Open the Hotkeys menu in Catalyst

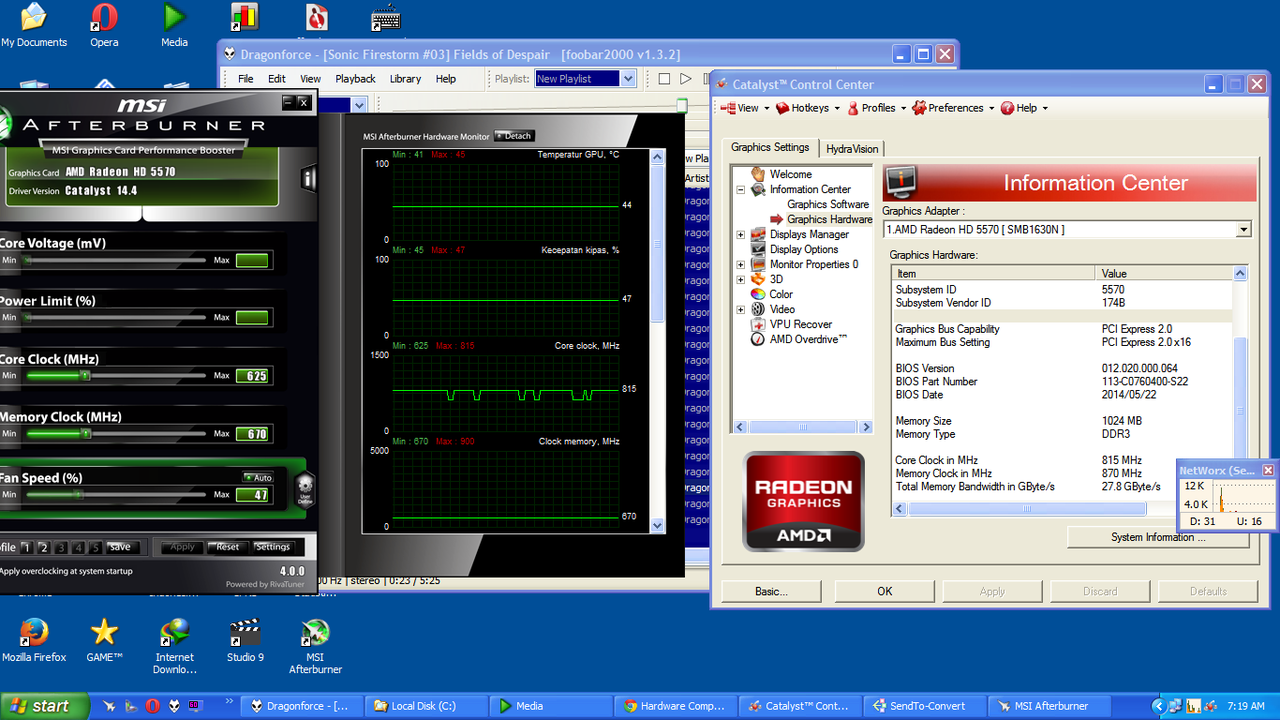[808, 108]
